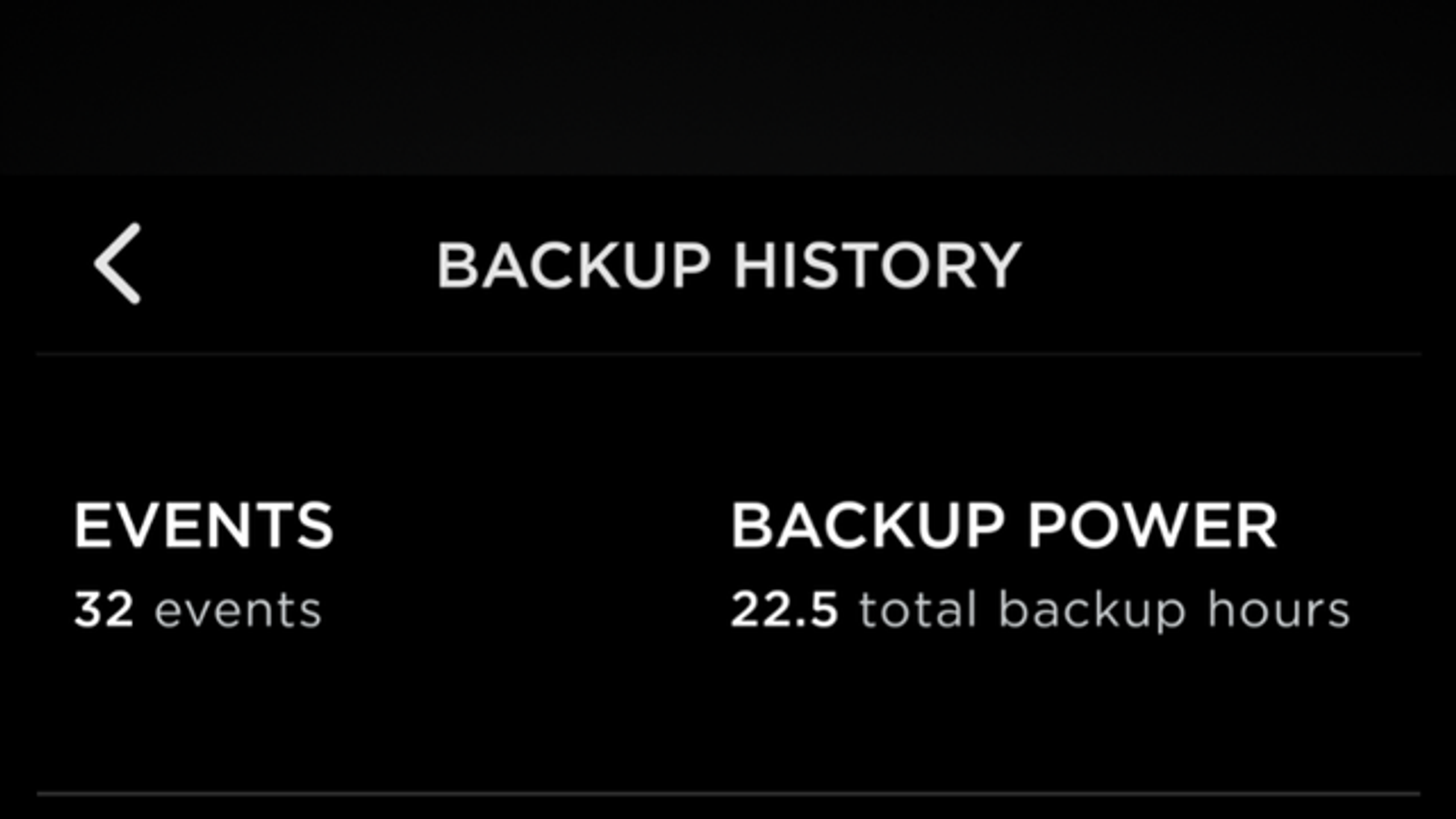
Task: Click the word hours in the stats line
Action: [1278, 610]
